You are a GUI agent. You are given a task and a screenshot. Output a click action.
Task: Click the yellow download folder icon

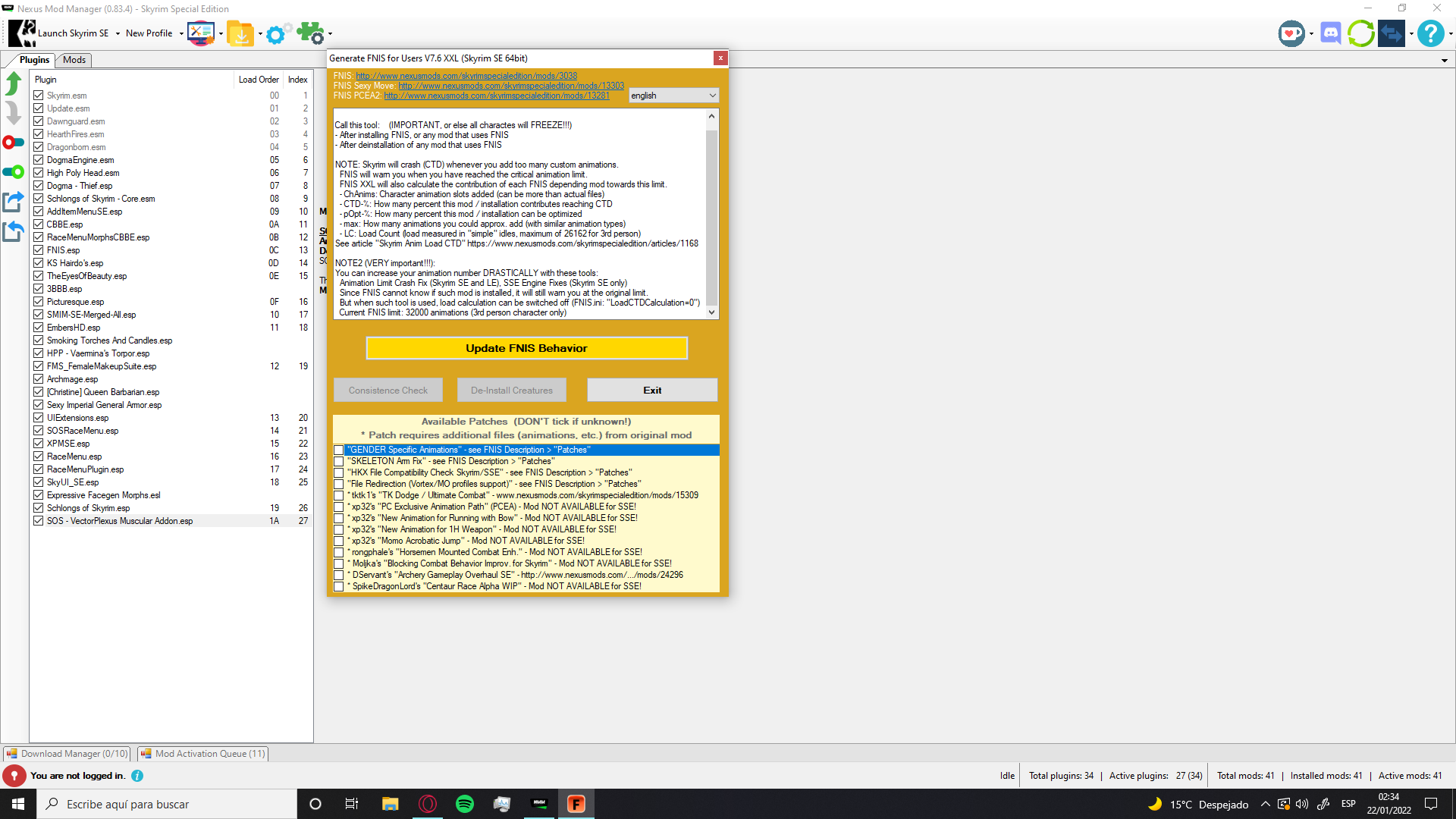[x=240, y=33]
